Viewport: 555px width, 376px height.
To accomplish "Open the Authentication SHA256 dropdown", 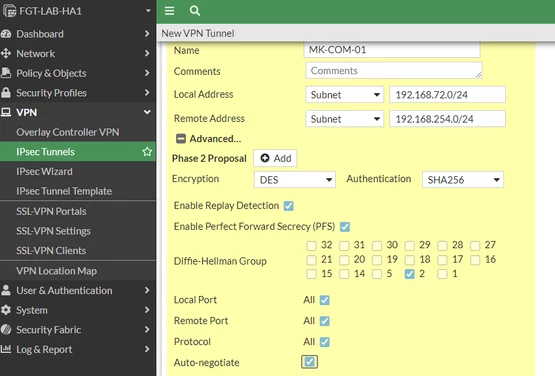I will point(463,180).
